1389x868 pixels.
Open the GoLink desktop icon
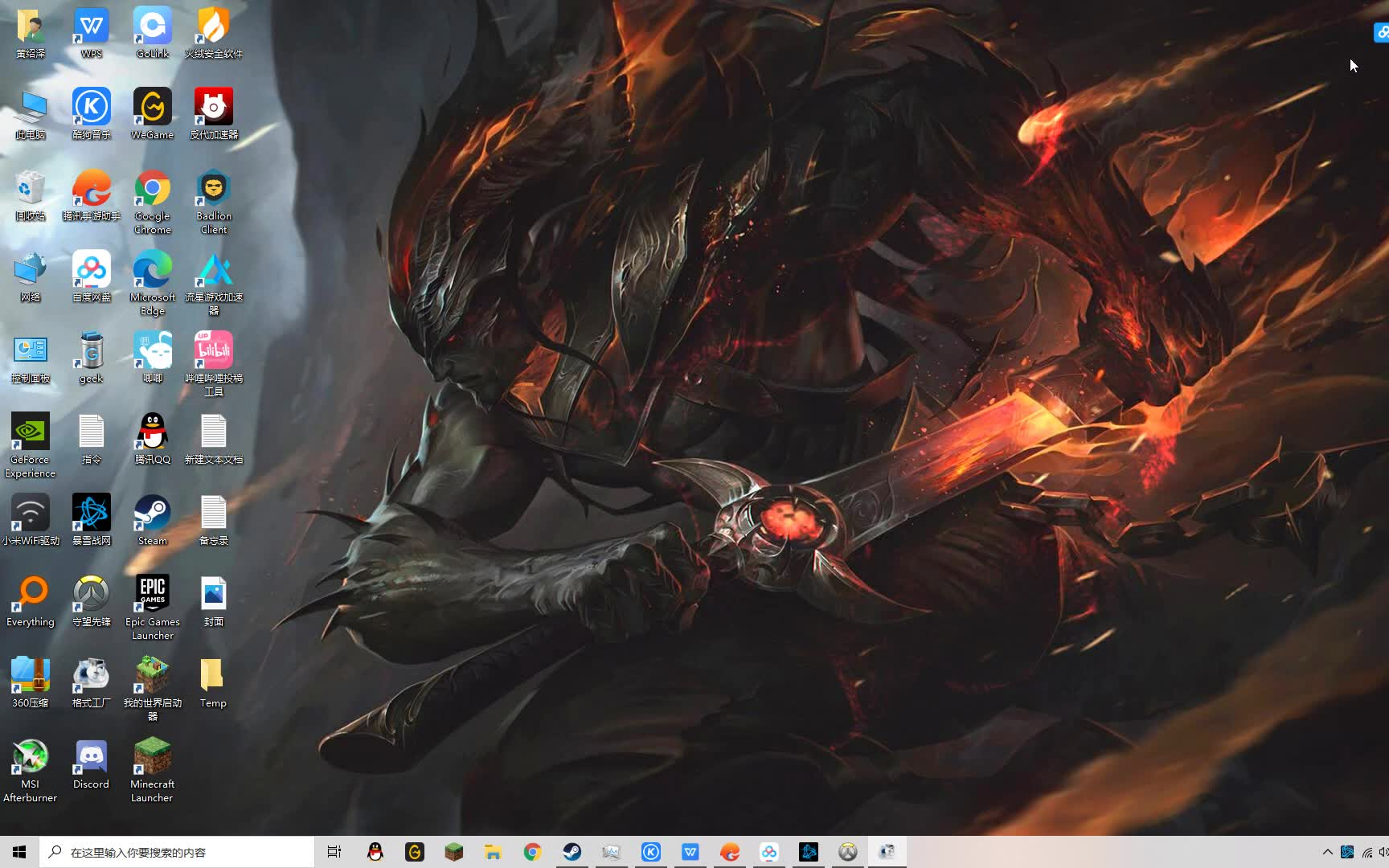pos(153,33)
